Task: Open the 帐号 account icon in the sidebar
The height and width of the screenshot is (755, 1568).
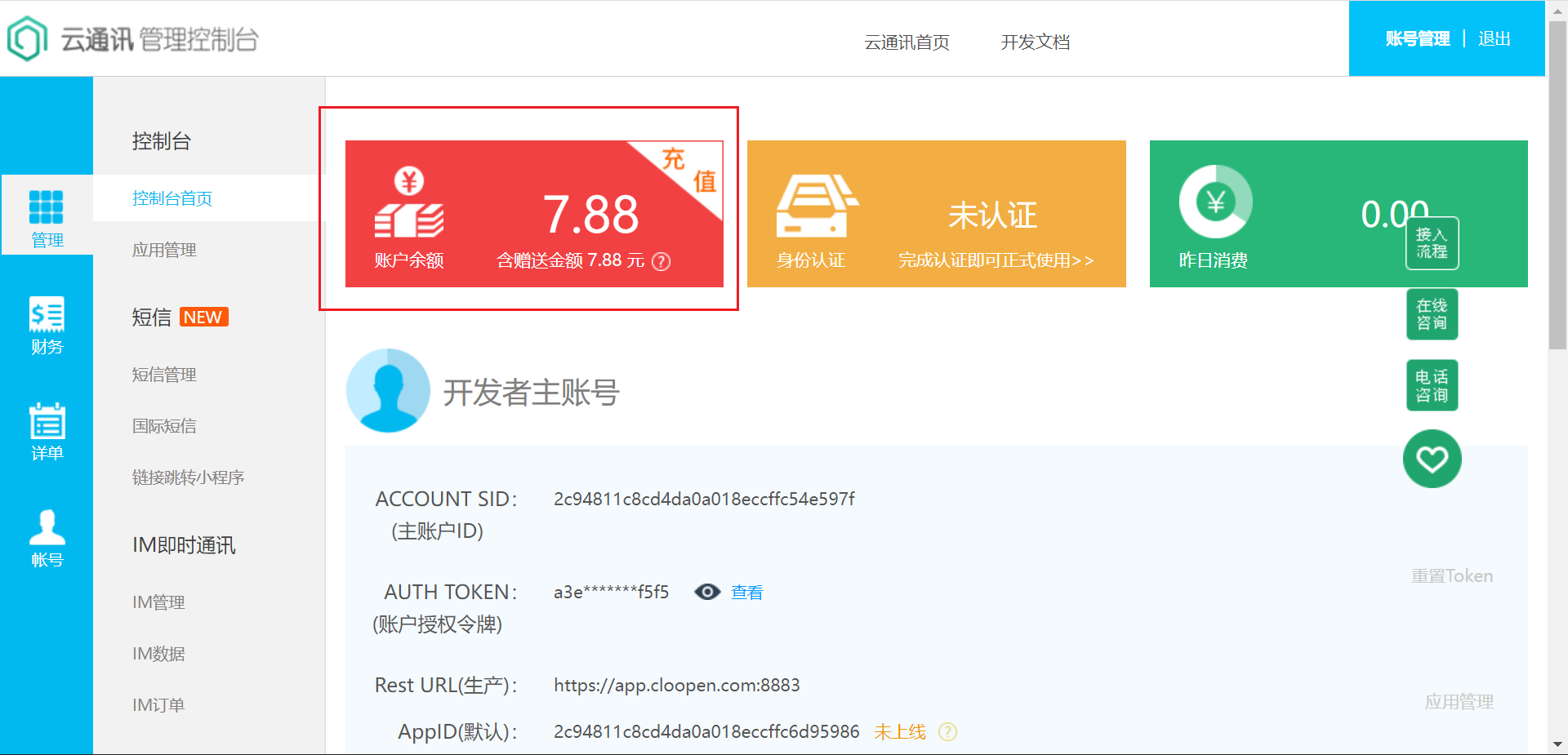Action: click(47, 526)
